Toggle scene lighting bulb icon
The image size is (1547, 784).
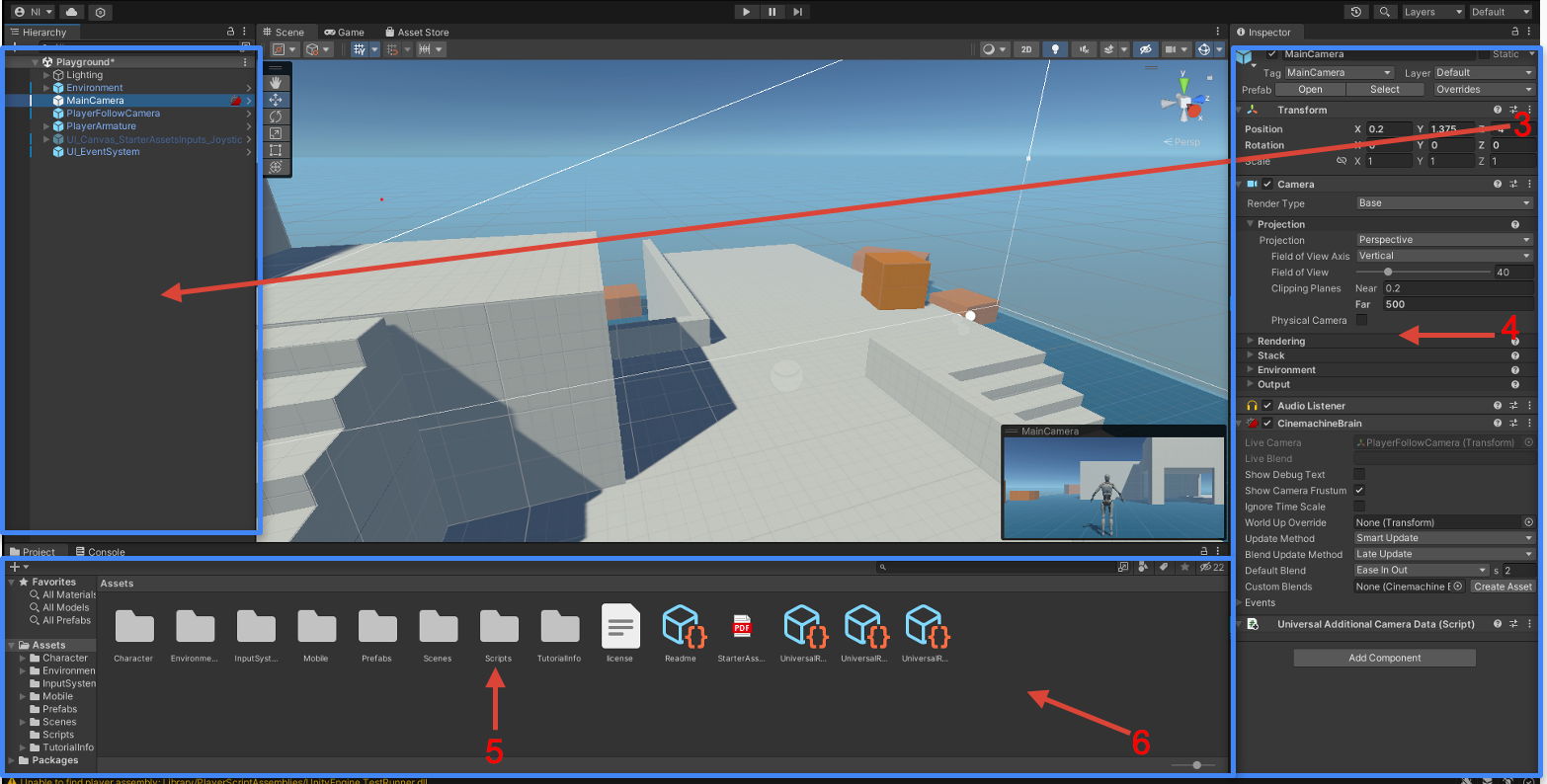coord(1055,49)
